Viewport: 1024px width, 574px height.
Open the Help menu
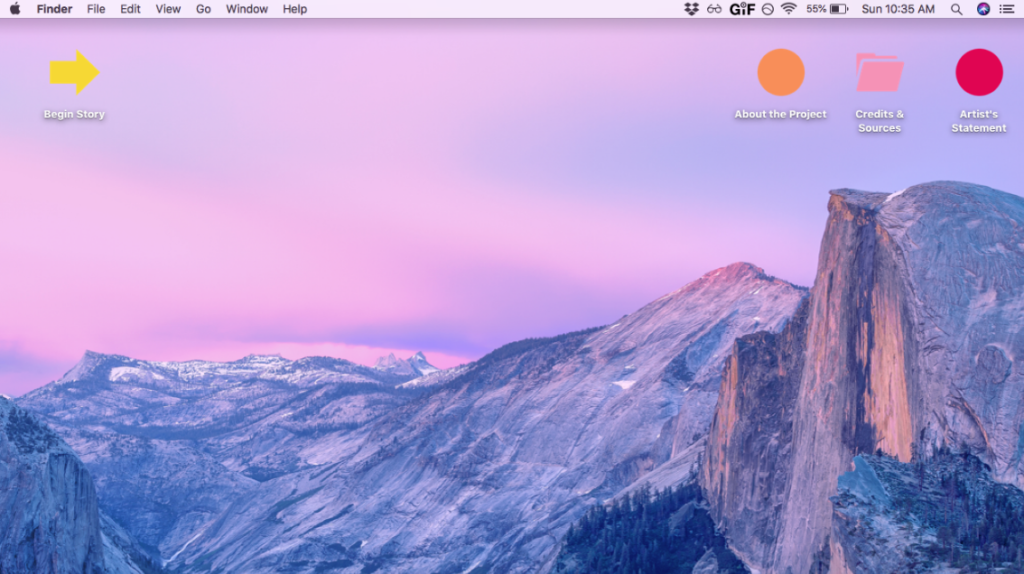[295, 9]
